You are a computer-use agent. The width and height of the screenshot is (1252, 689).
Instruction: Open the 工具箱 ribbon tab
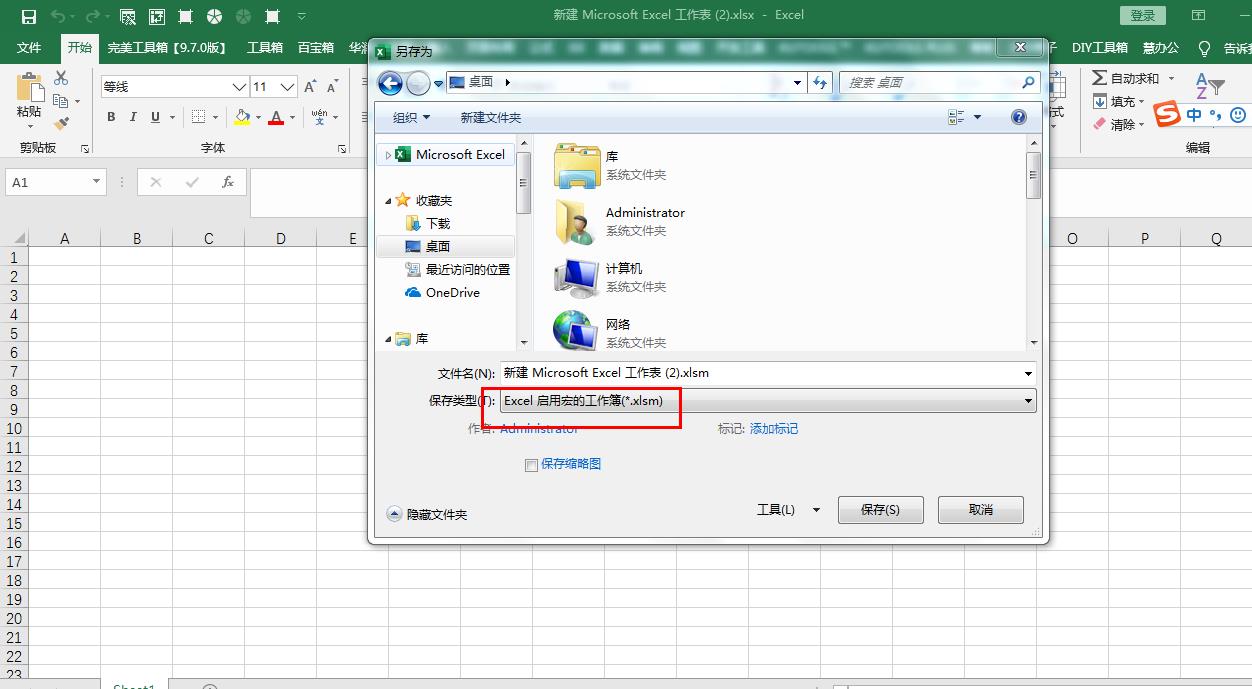click(x=265, y=47)
